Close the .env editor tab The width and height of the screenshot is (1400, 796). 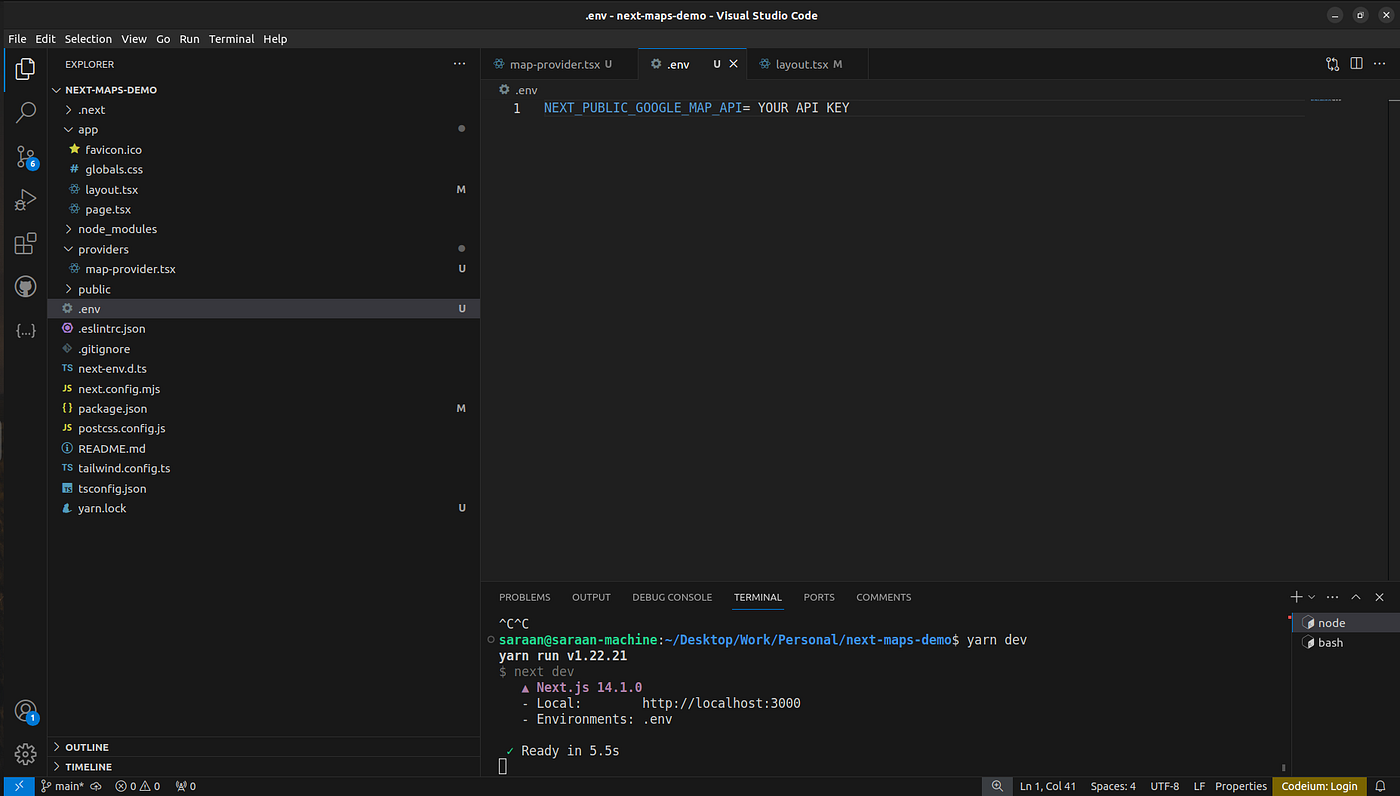[733, 64]
